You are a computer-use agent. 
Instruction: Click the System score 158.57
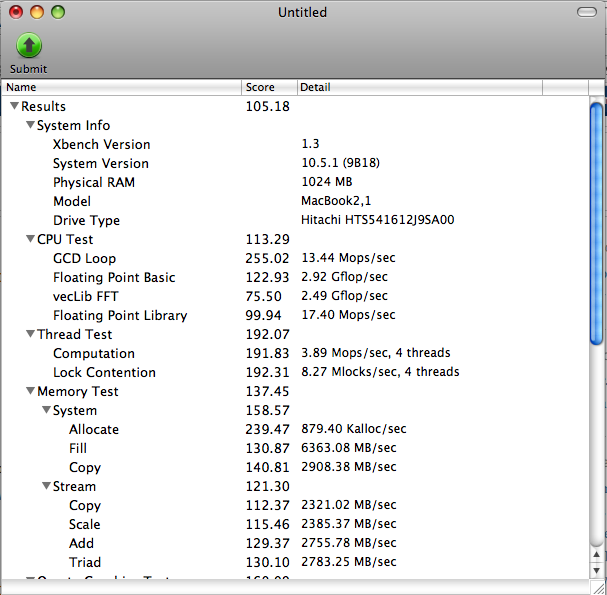(x=267, y=410)
